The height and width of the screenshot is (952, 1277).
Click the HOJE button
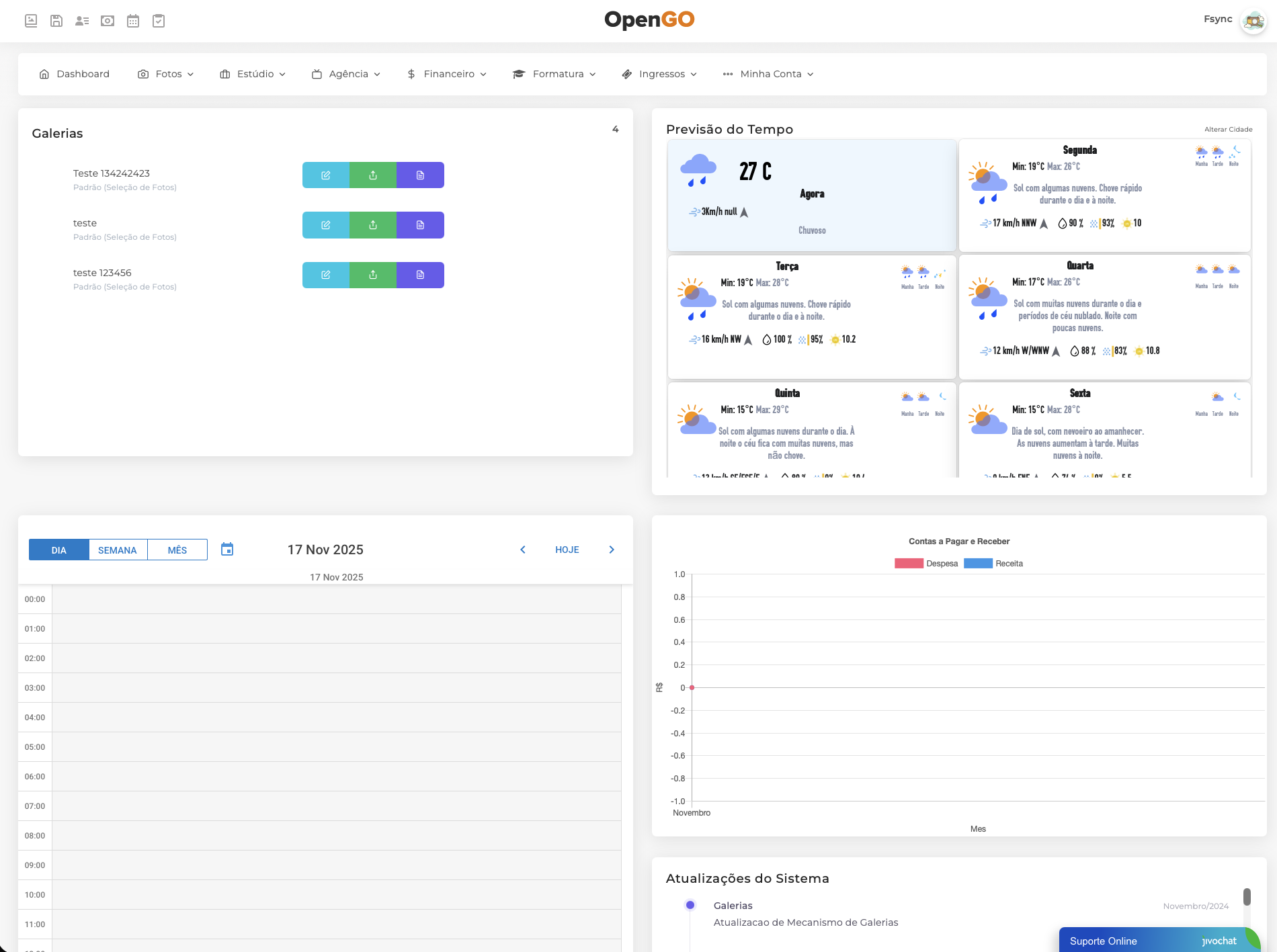click(x=567, y=550)
